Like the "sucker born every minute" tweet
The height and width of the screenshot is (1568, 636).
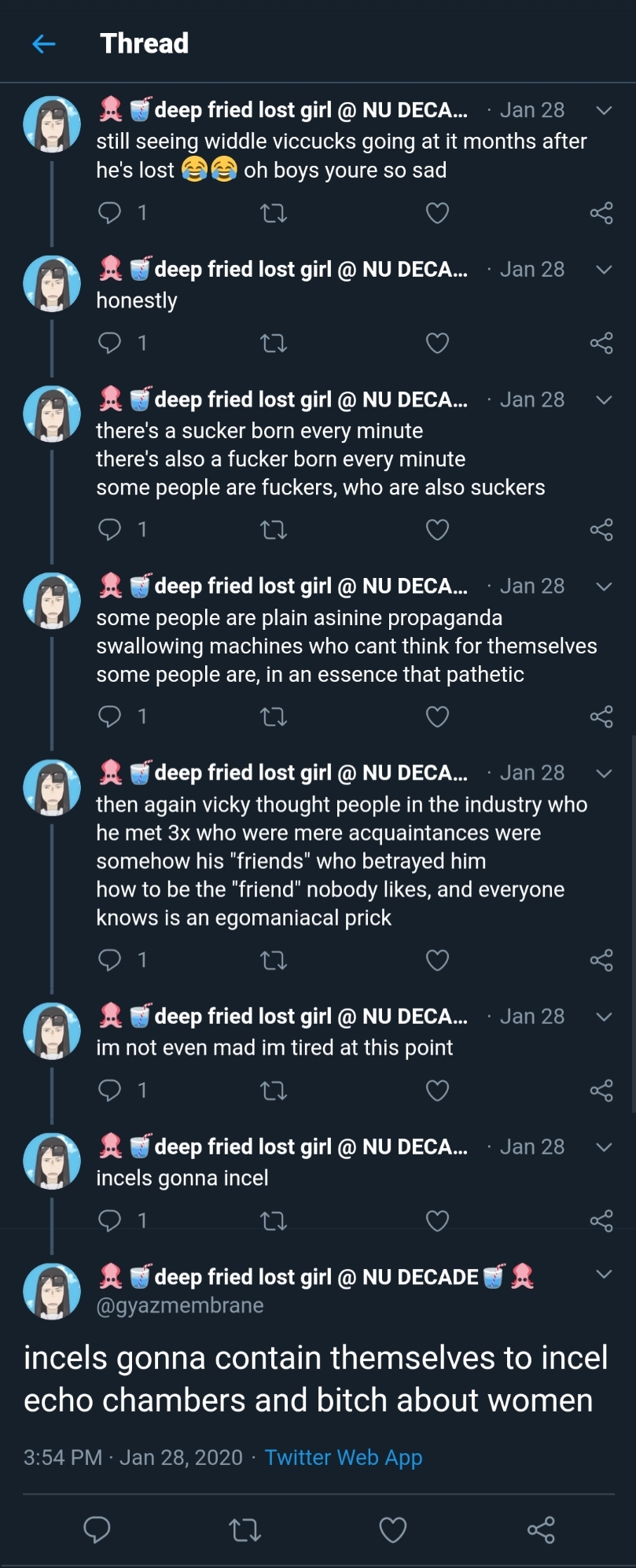pos(437,530)
